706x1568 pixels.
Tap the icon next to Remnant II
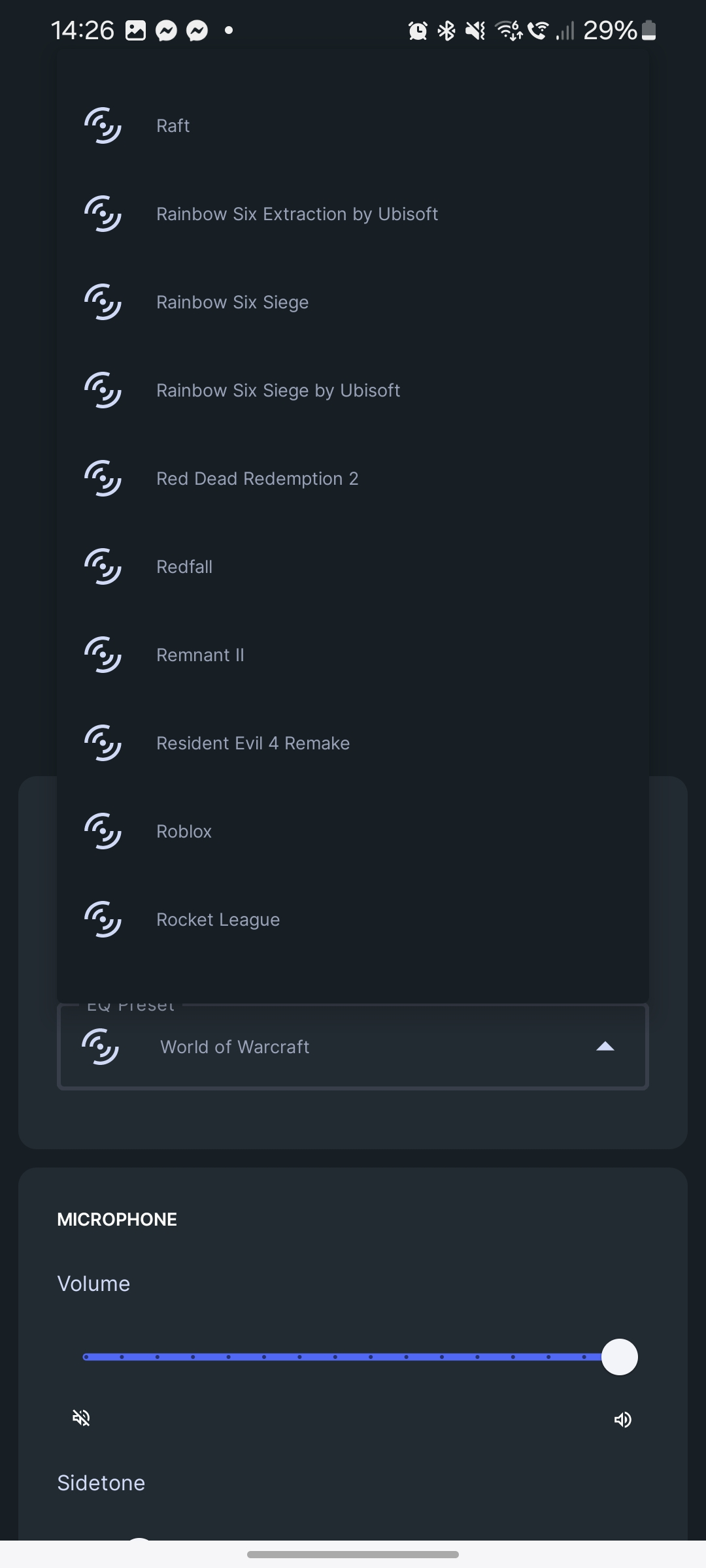click(103, 655)
